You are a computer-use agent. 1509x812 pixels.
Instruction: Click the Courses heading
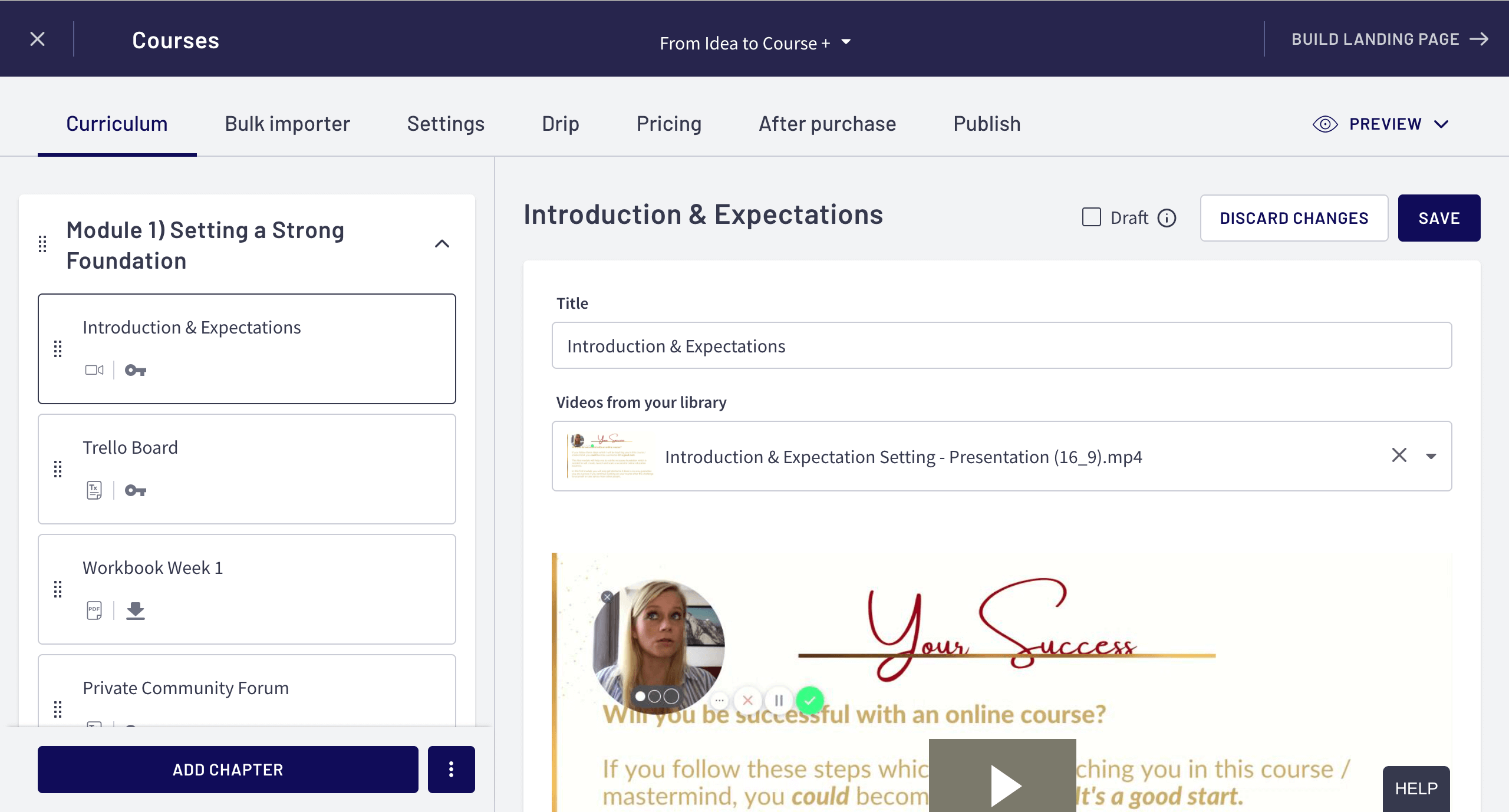tap(176, 40)
